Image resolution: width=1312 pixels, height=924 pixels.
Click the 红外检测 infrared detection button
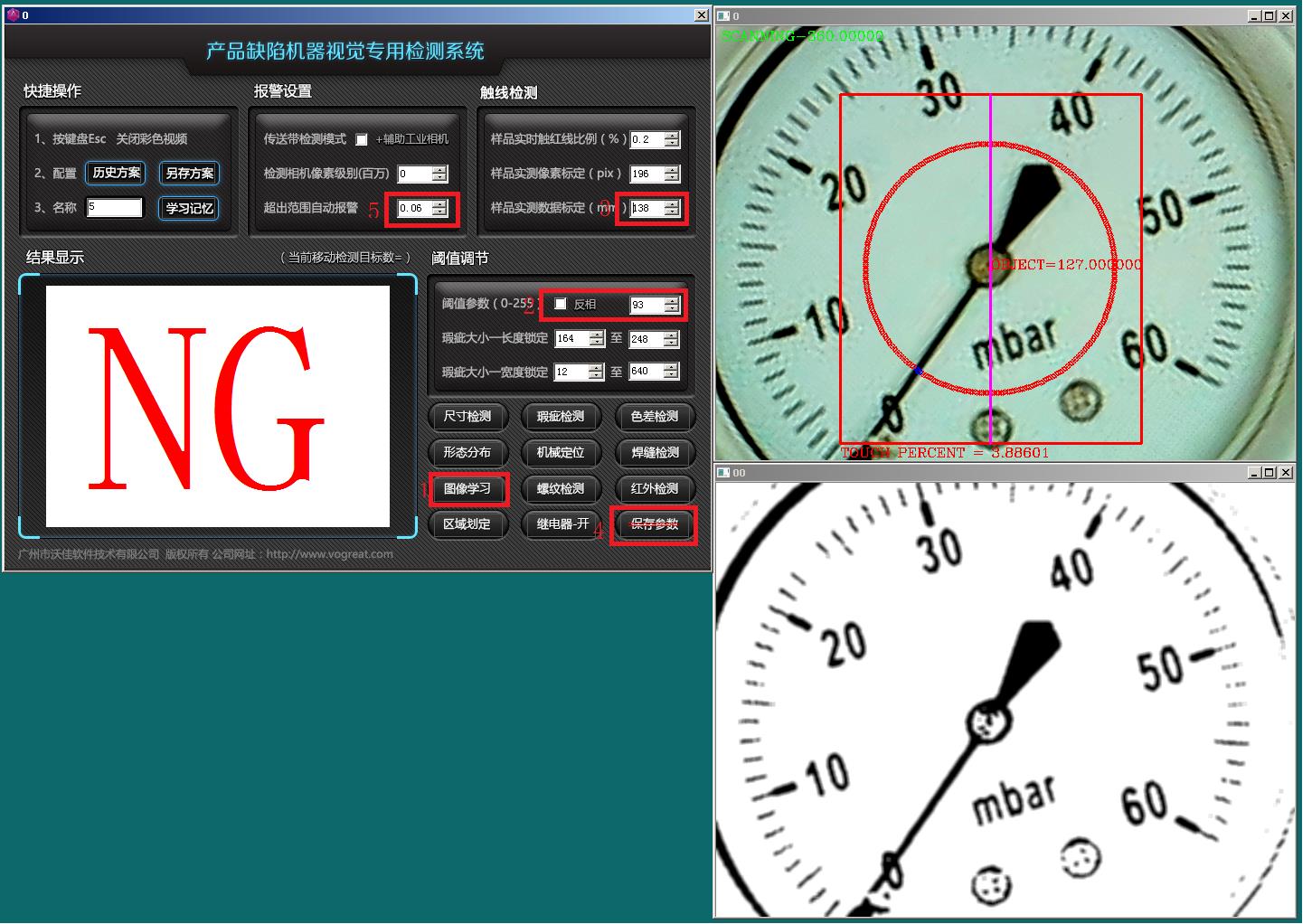tap(655, 489)
